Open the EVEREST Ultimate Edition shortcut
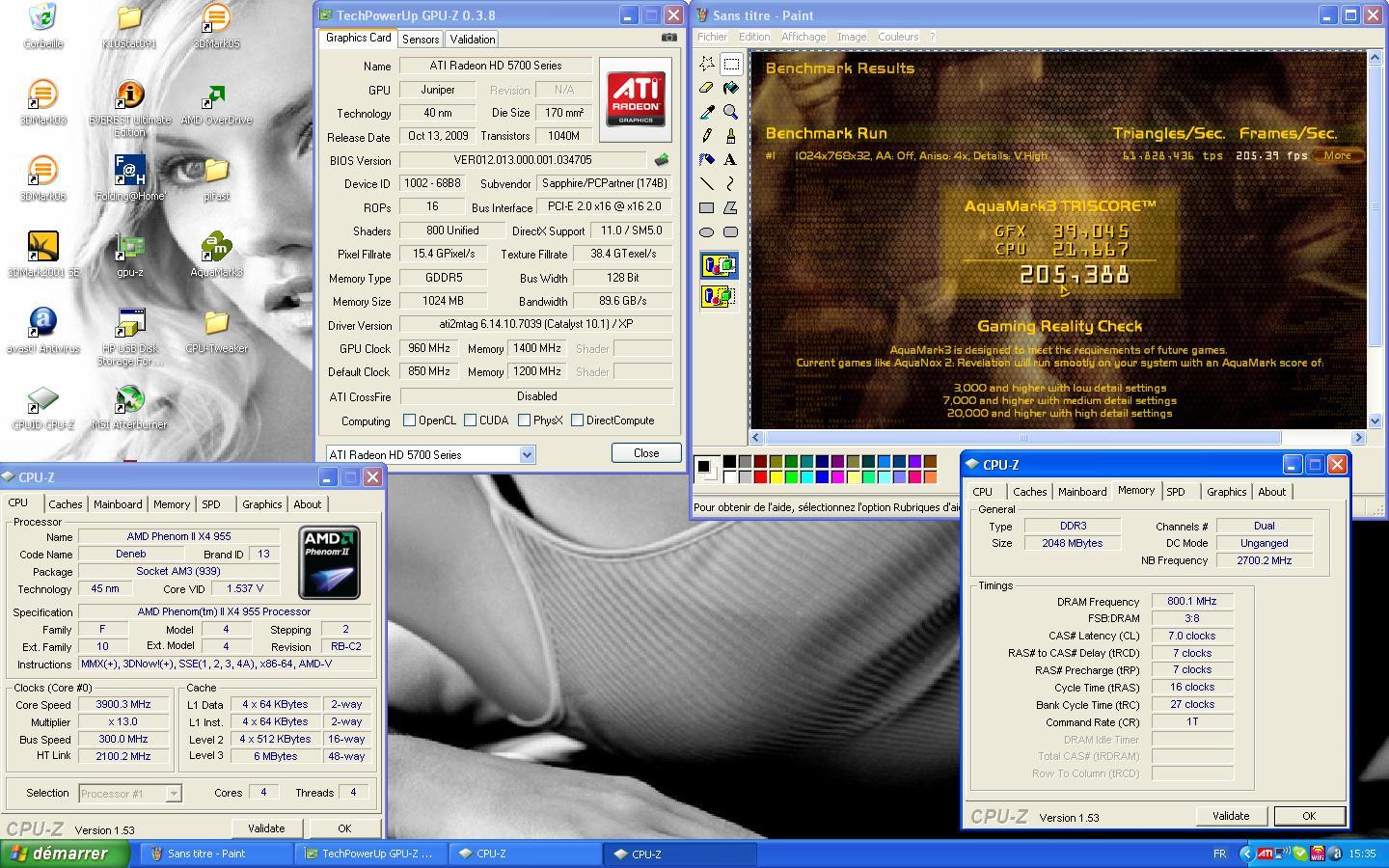1389x868 pixels. [x=129, y=109]
